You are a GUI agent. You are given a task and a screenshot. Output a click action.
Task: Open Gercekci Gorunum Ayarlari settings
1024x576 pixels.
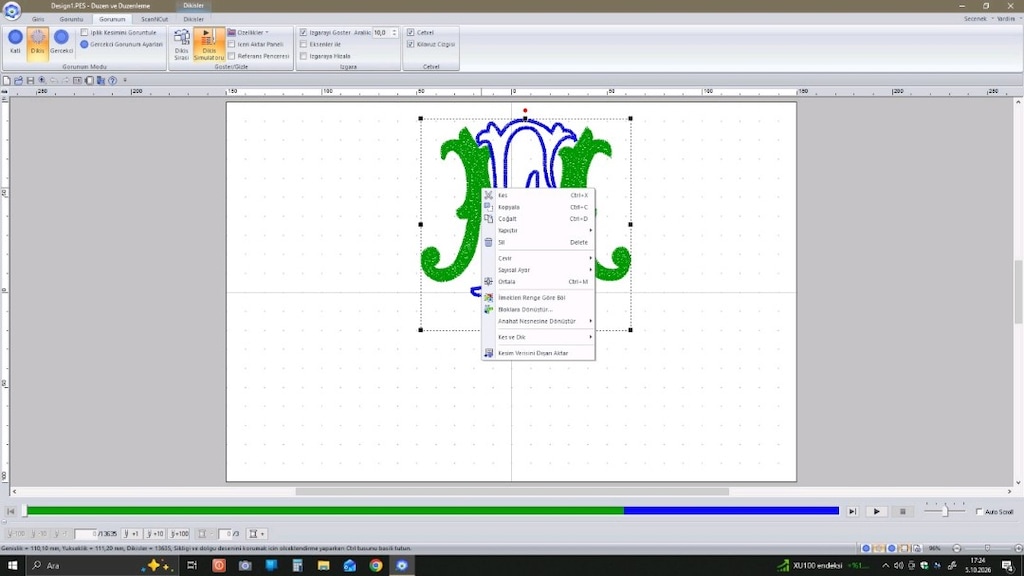pos(121,44)
